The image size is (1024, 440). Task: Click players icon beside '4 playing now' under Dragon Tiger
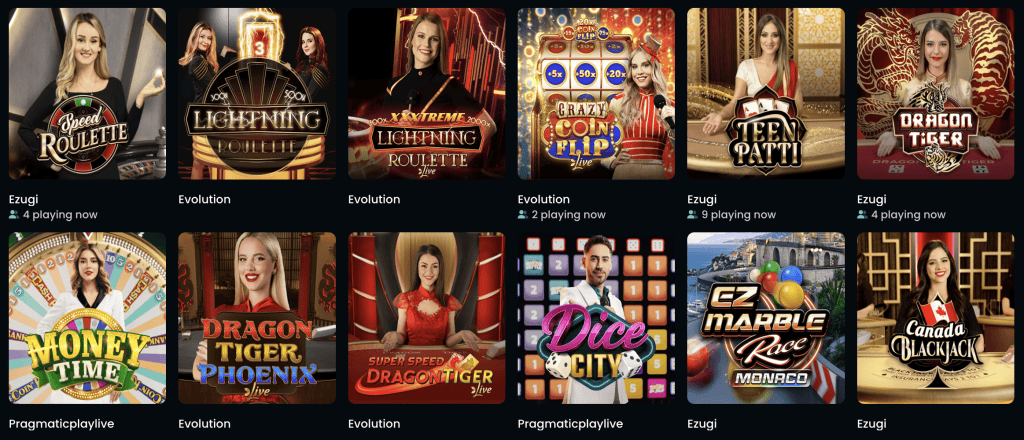(x=862, y=215)
